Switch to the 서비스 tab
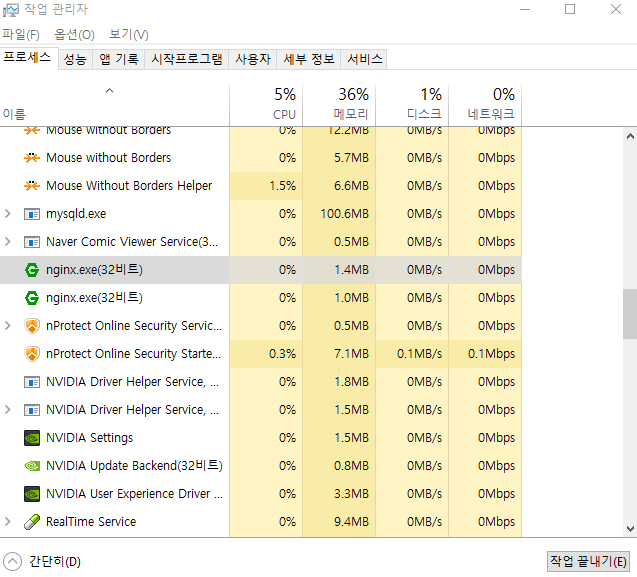This screenshot has width=637, height=577. click(364, 59)
